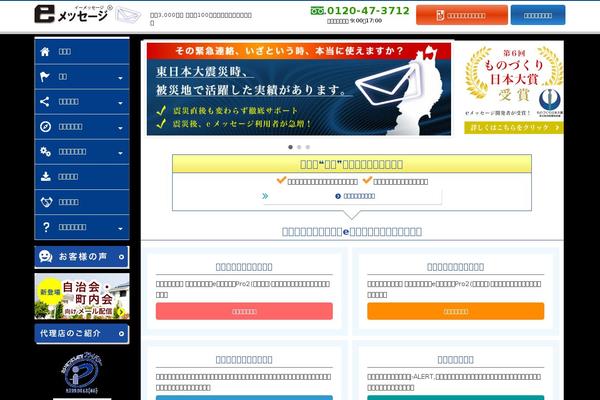
Task: Expand the question mark menu item dropdown arrow
Action: point(120,229)
